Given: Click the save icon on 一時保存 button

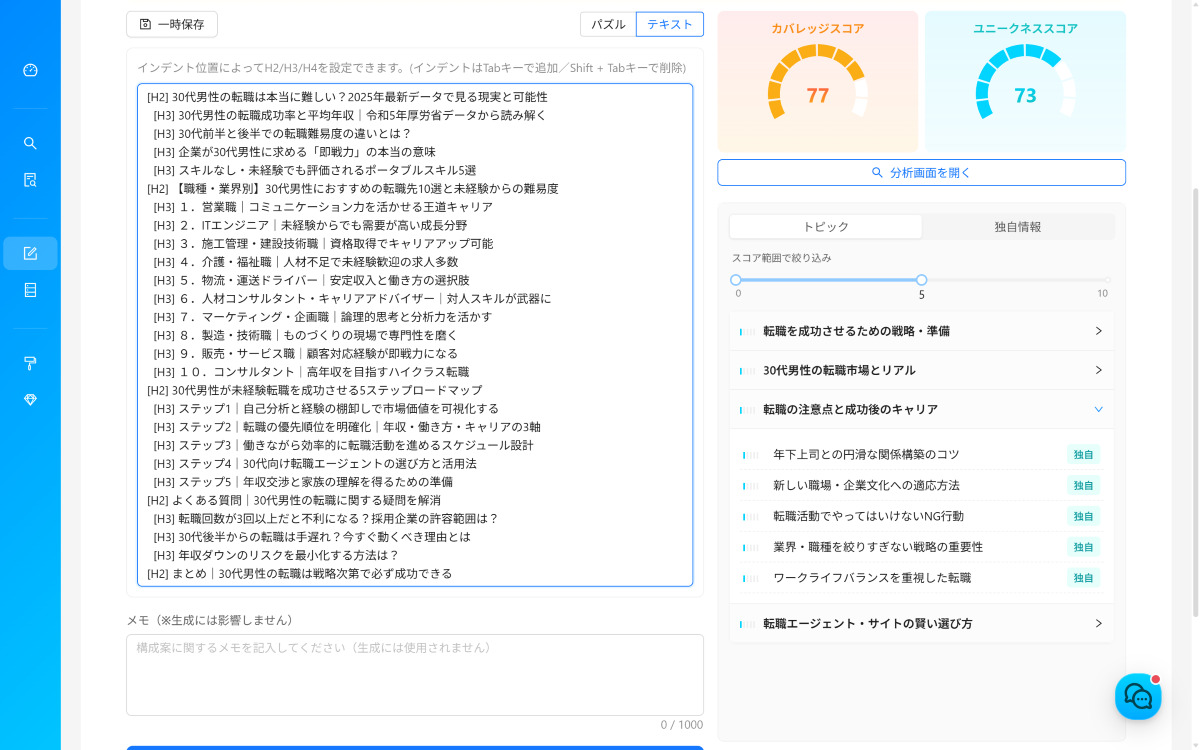Looking at the screenshot, I should click(x=146, y=24).
